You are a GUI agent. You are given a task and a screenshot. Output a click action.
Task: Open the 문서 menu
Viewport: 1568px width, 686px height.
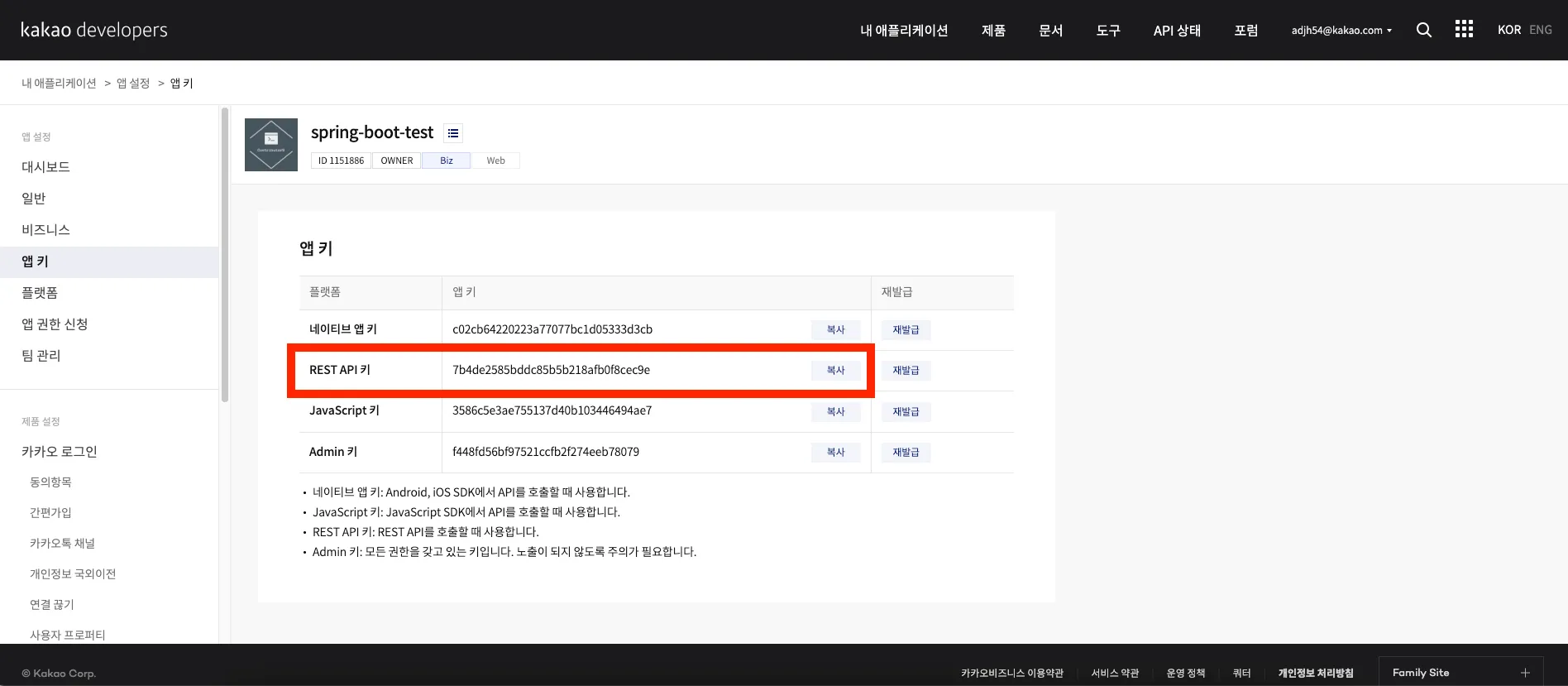click(1050, 30)
